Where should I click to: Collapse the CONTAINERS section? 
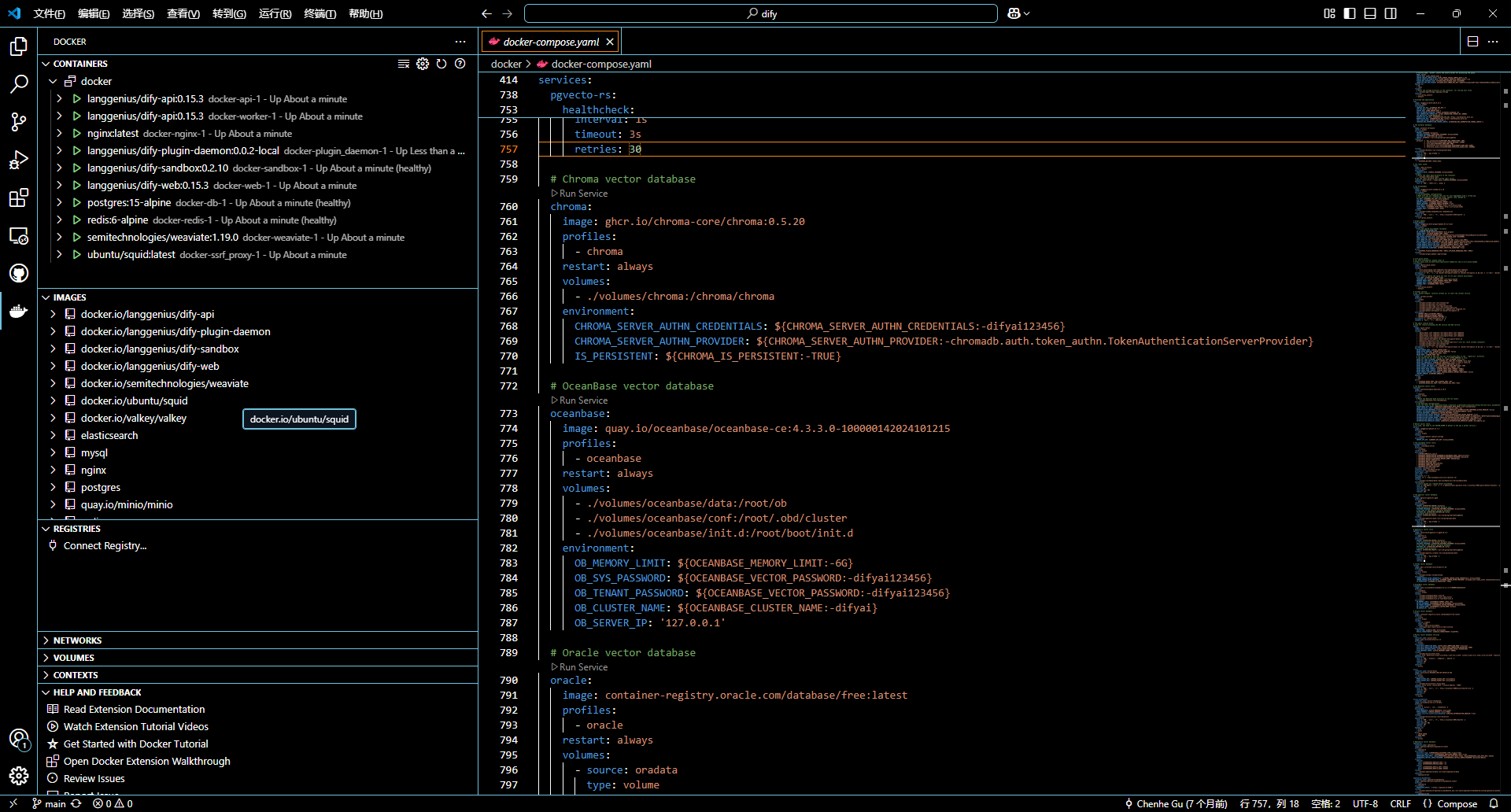(79, 64)
